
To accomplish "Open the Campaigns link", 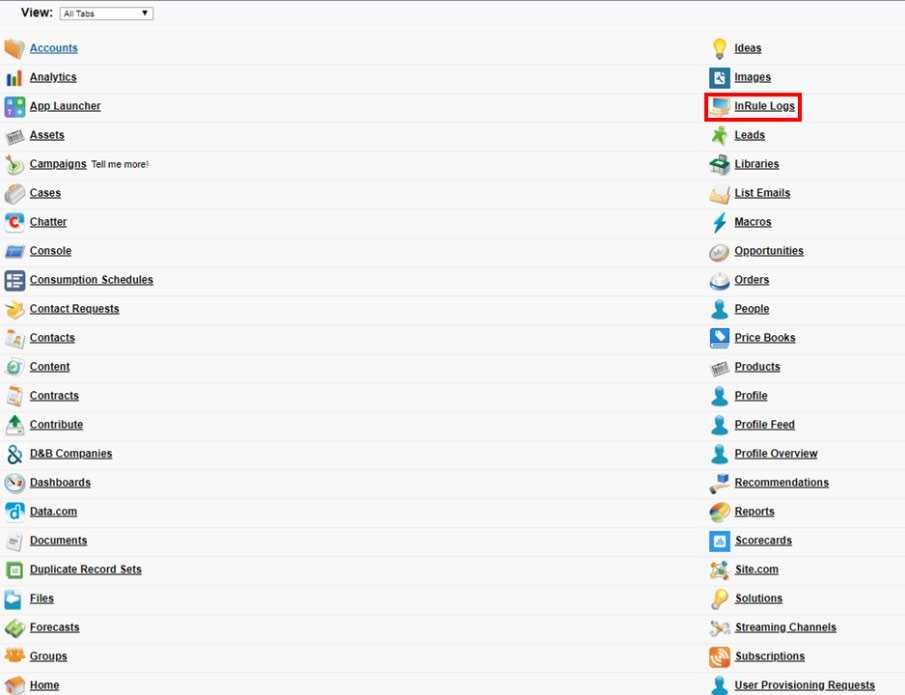I will [x=58, y=164].
